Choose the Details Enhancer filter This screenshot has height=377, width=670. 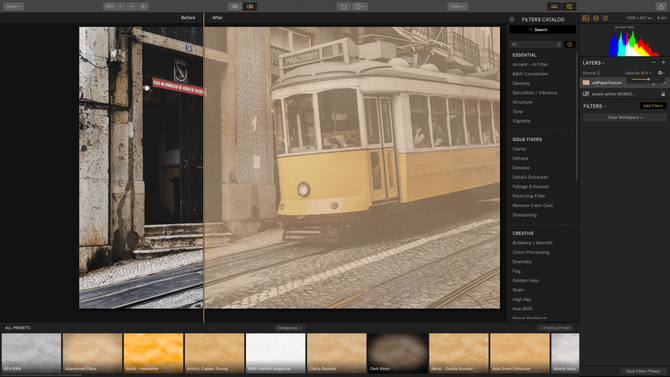[530, 177]
